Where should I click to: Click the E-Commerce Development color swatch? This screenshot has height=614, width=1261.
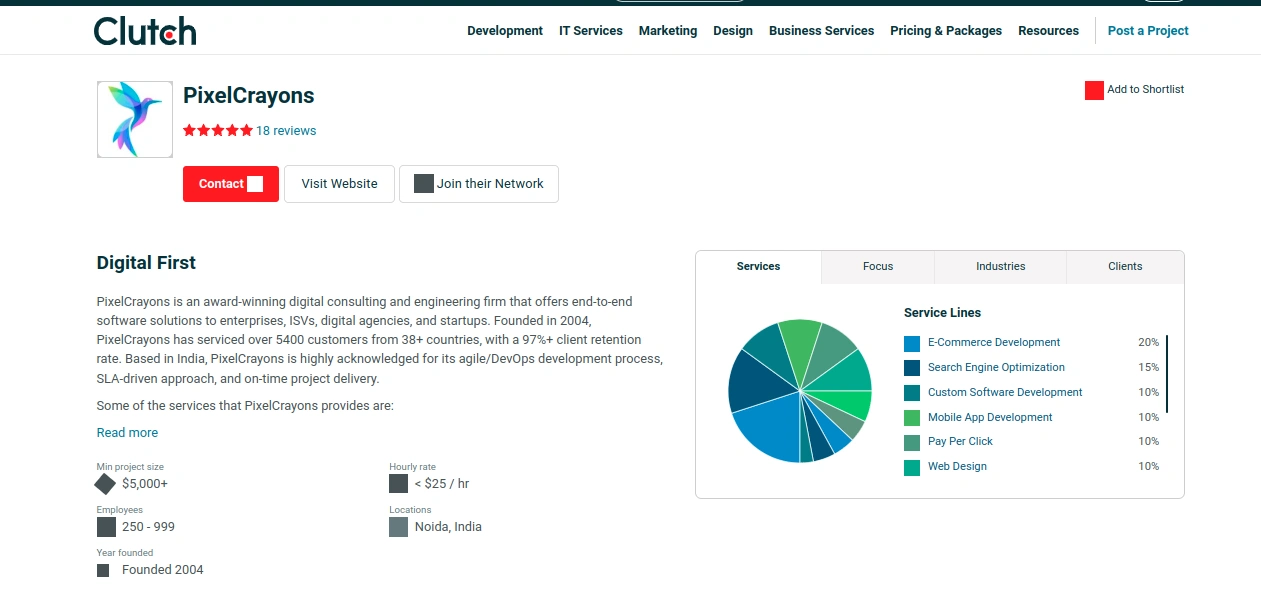(x=912, y=343)
